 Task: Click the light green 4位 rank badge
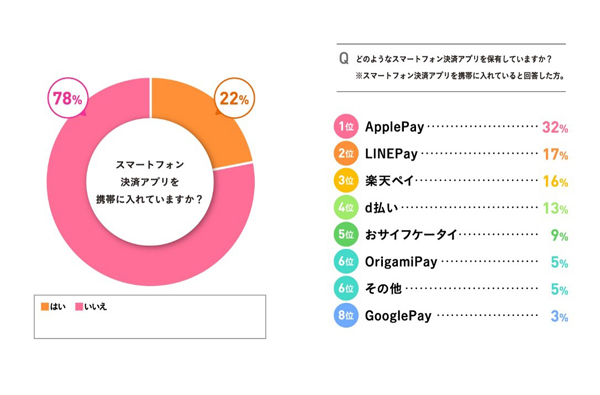(346, 207)
